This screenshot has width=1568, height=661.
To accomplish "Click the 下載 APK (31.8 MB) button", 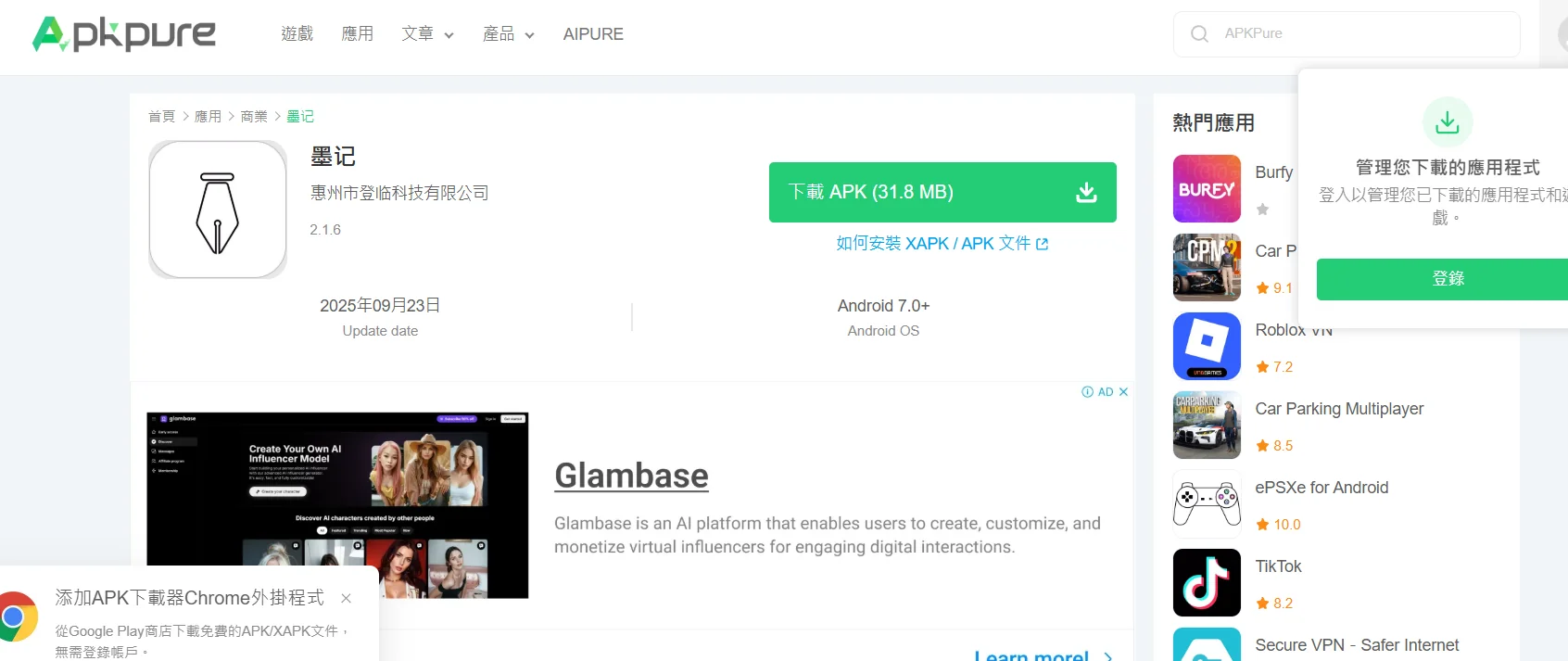I will pyautogui.click(x=942, y=192).
